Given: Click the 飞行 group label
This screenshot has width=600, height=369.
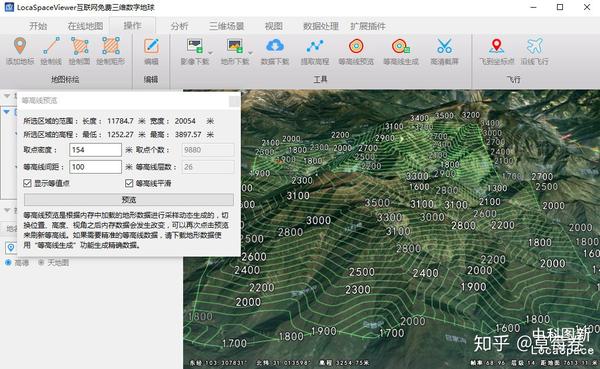Looking at the screenshot, I should [x=514, y=80].
